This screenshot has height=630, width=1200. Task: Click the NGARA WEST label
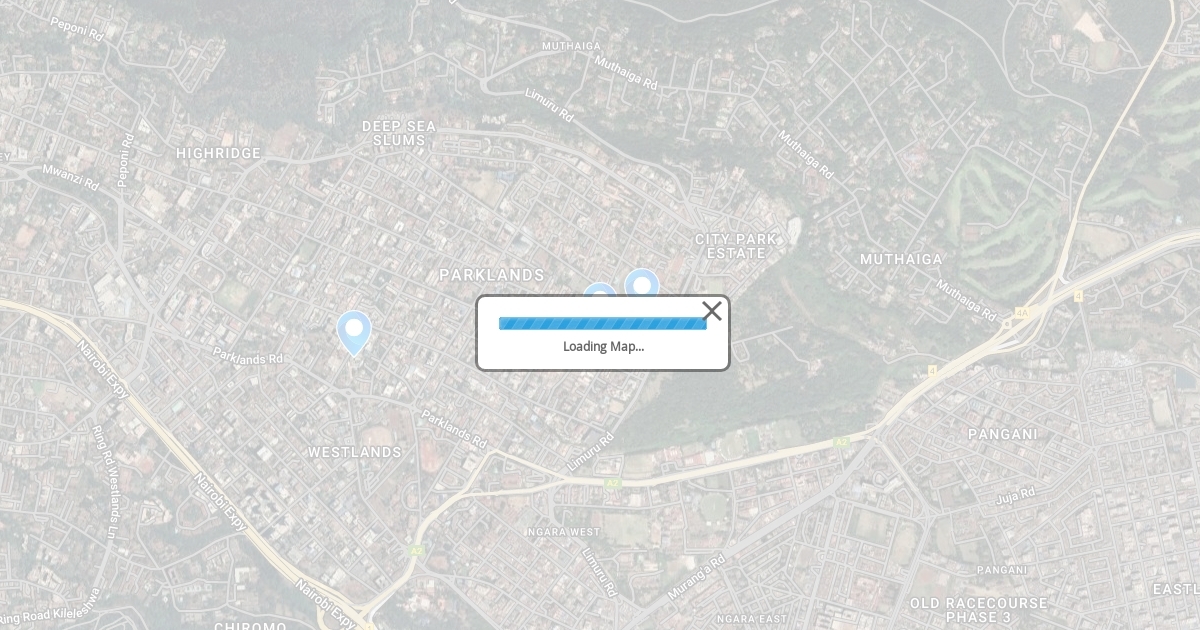(x=564, y=532)
